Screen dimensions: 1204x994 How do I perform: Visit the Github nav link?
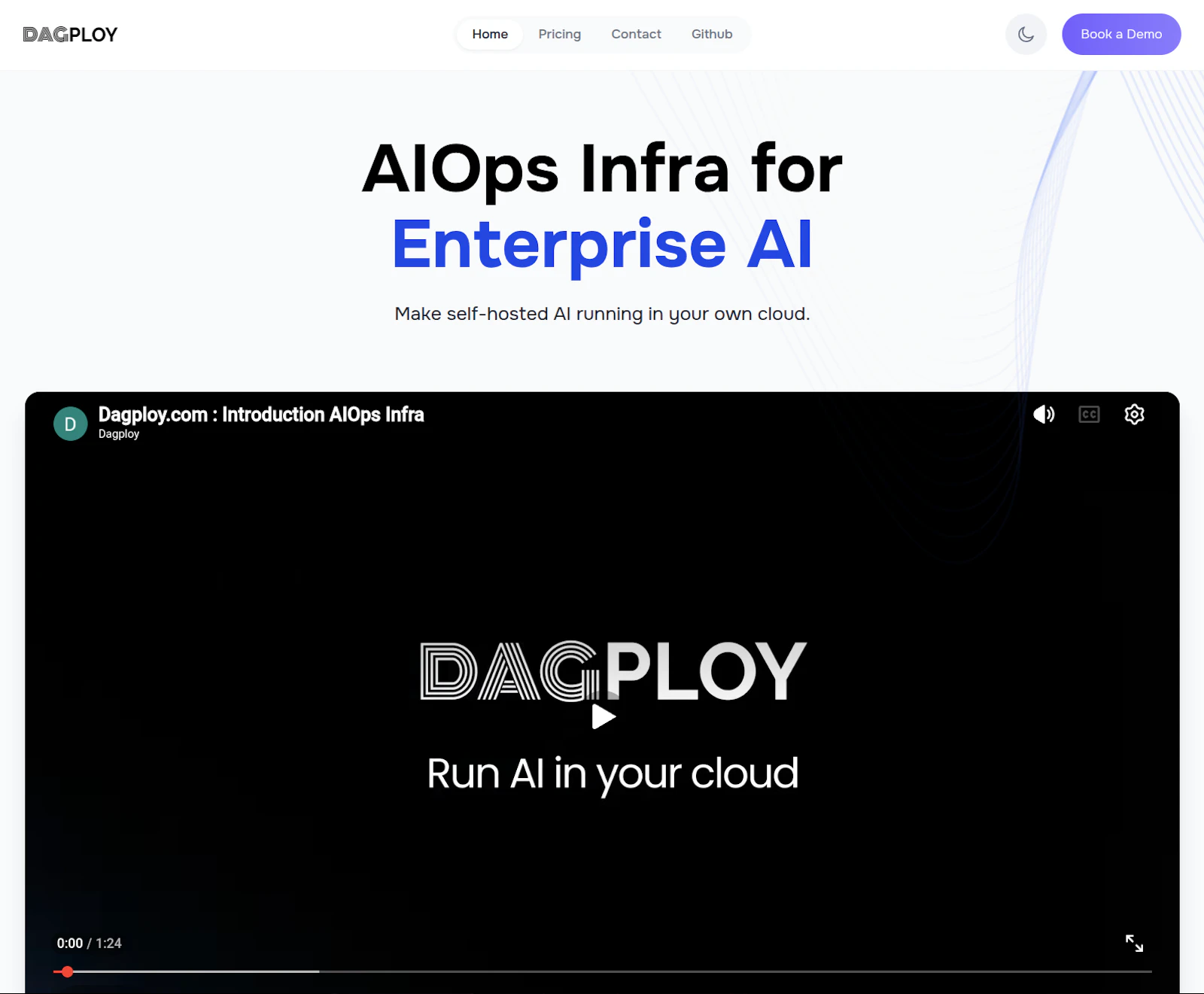tap(712, 35)
